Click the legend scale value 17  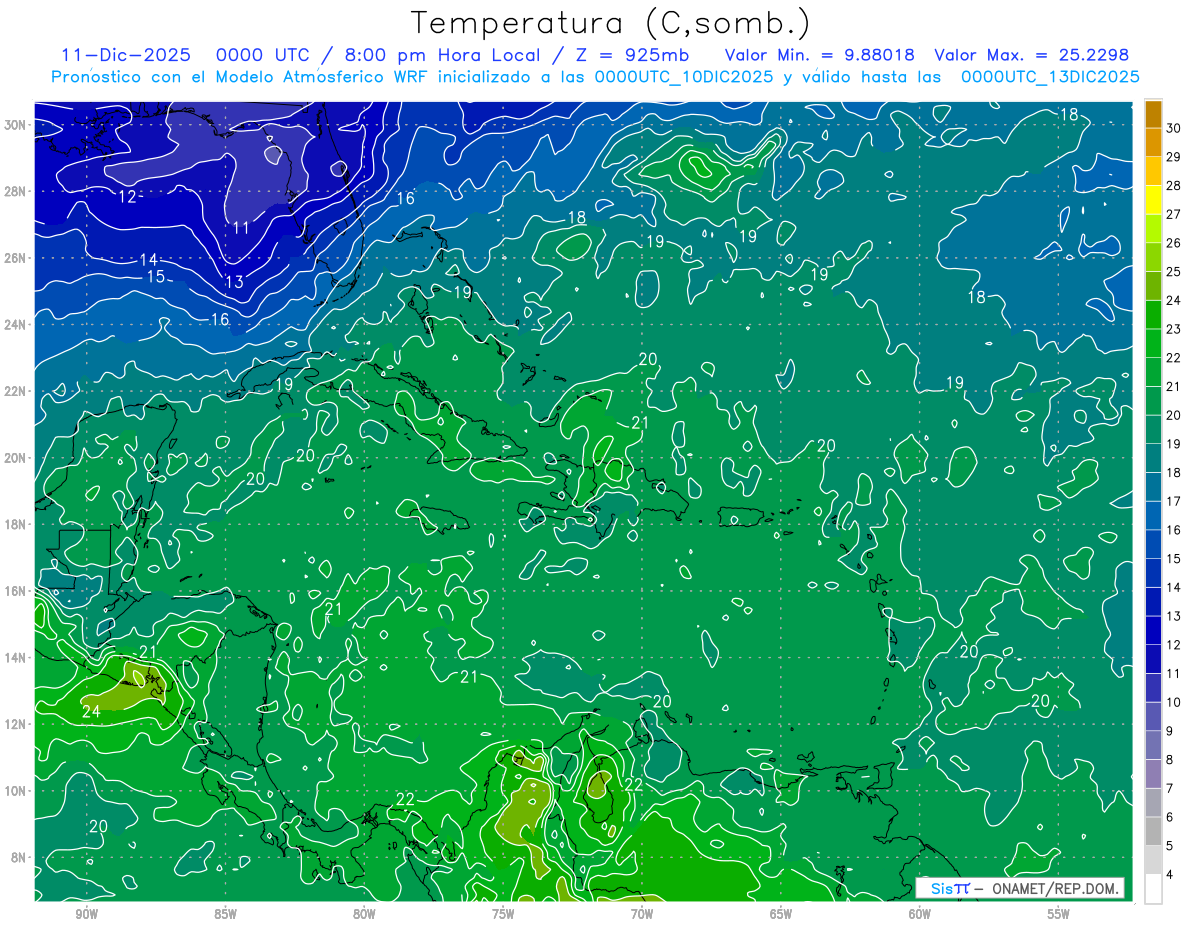[x=1174, y=501]
